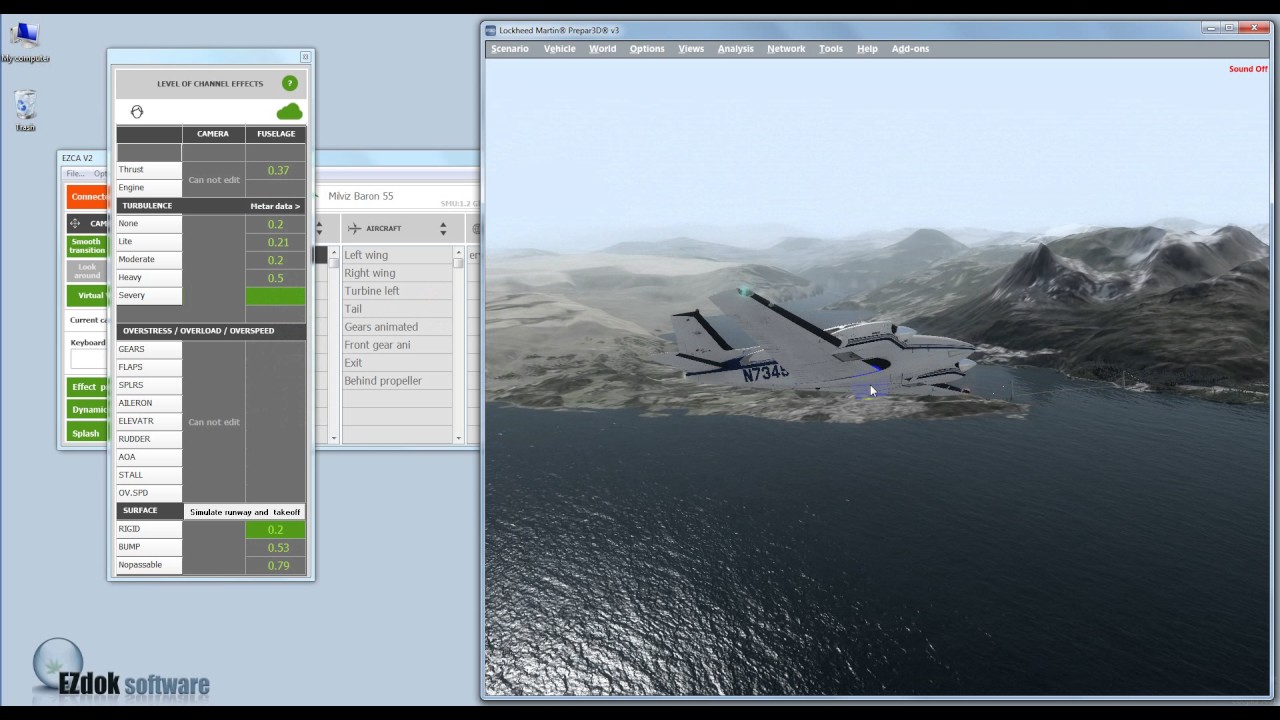The width and height of the screenshot is (1280, 720).
Task: Select the BUMP surface row
Action: [x=149, y=548]
